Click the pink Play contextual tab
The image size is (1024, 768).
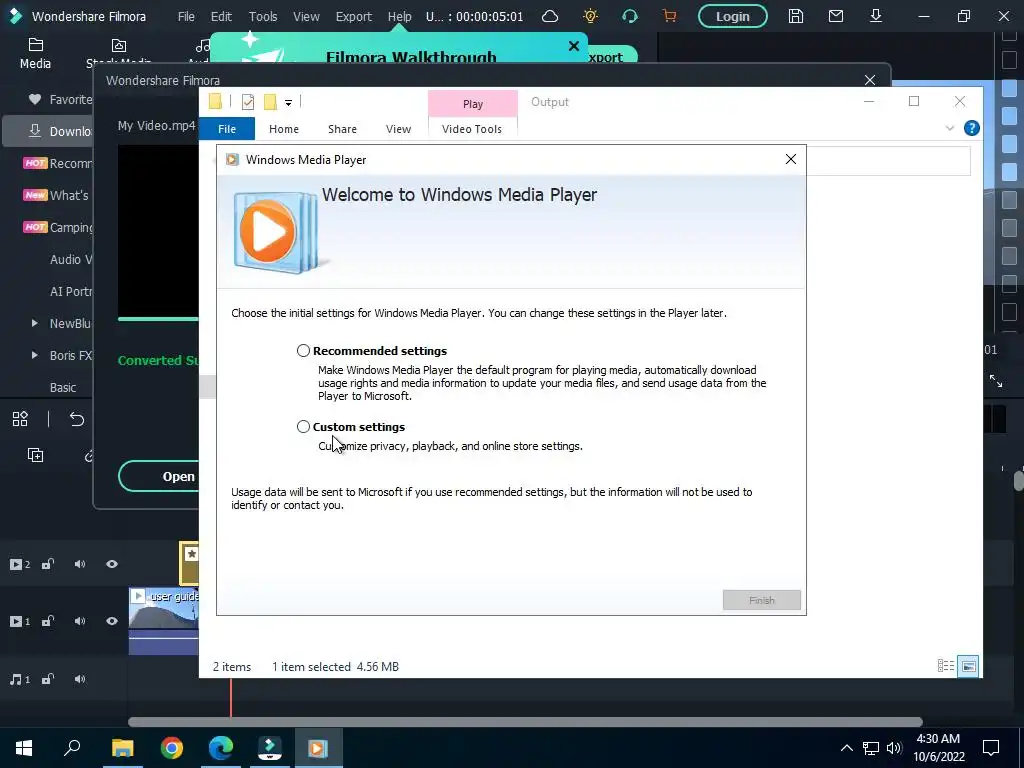(x=473, y=104)
